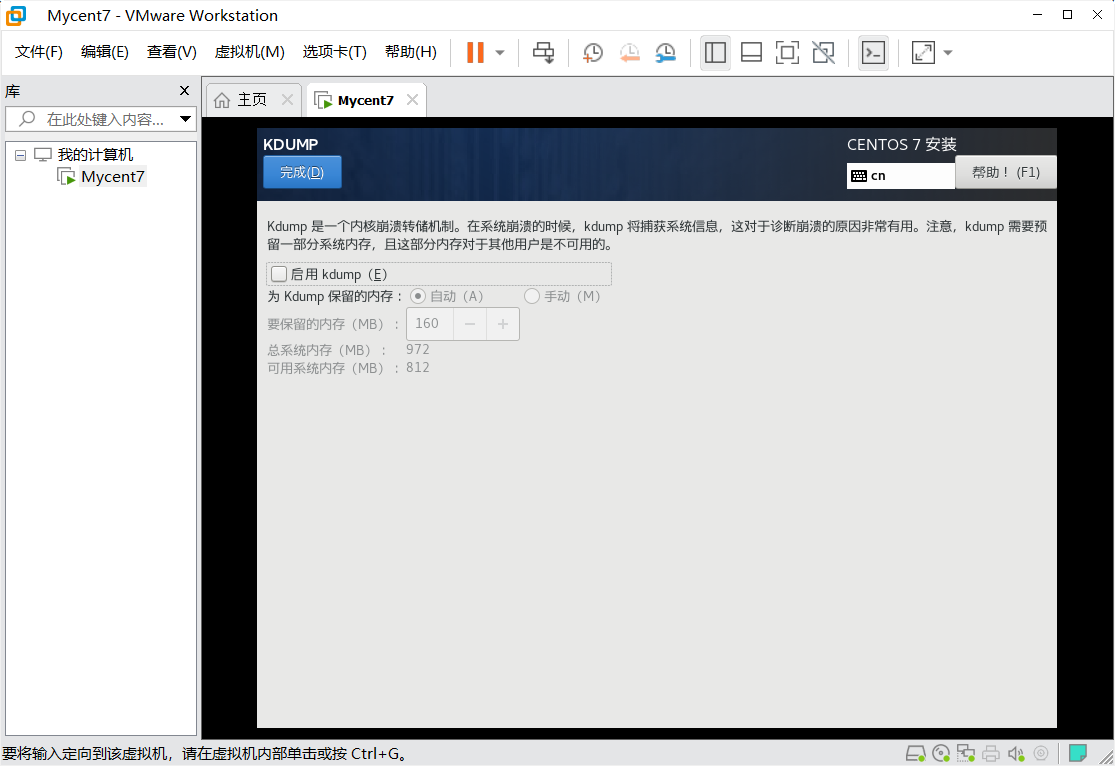Open the suspend button dropdown arrow

[497, 52]
